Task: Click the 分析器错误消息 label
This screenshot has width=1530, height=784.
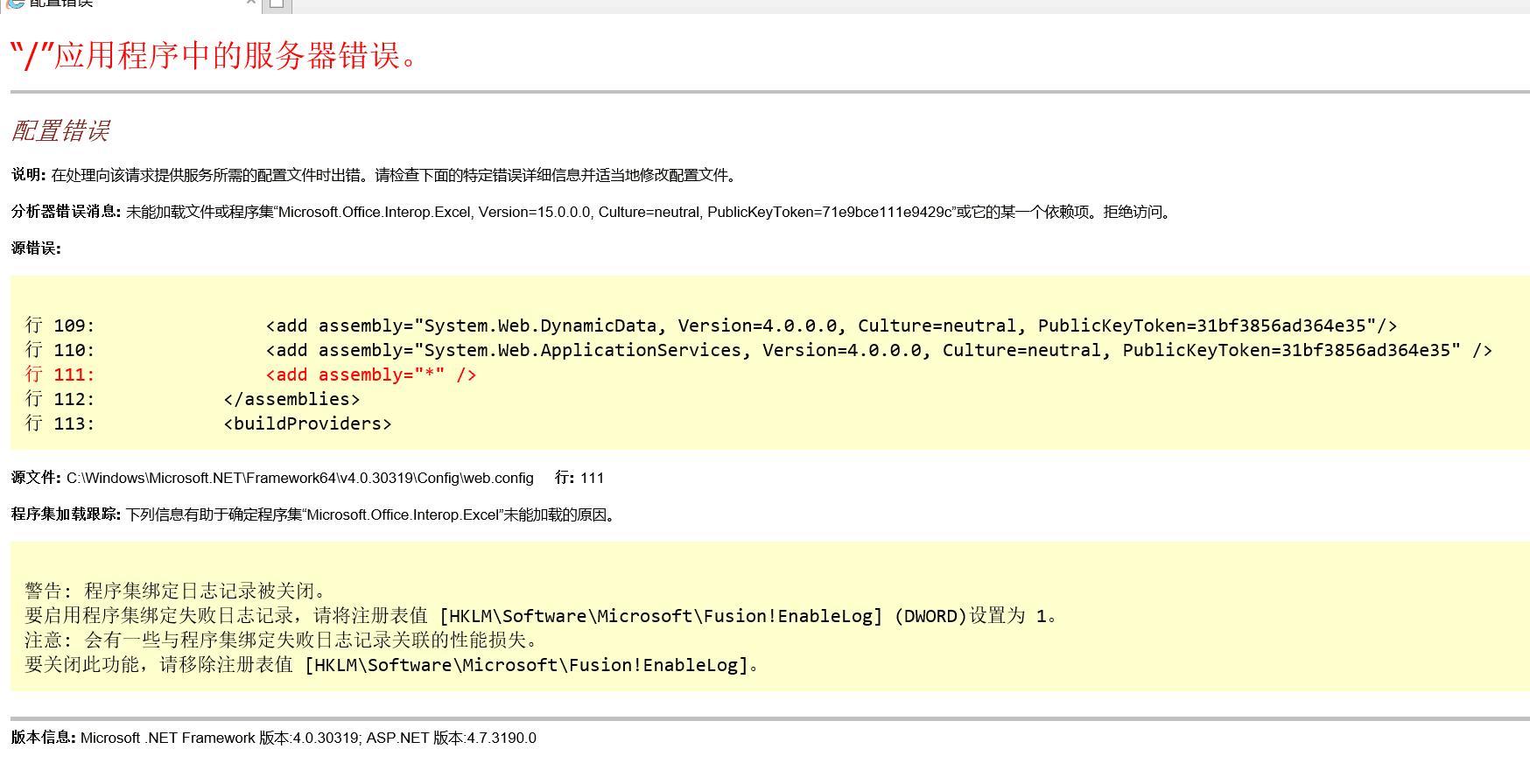Action: (x=66, y=212)
